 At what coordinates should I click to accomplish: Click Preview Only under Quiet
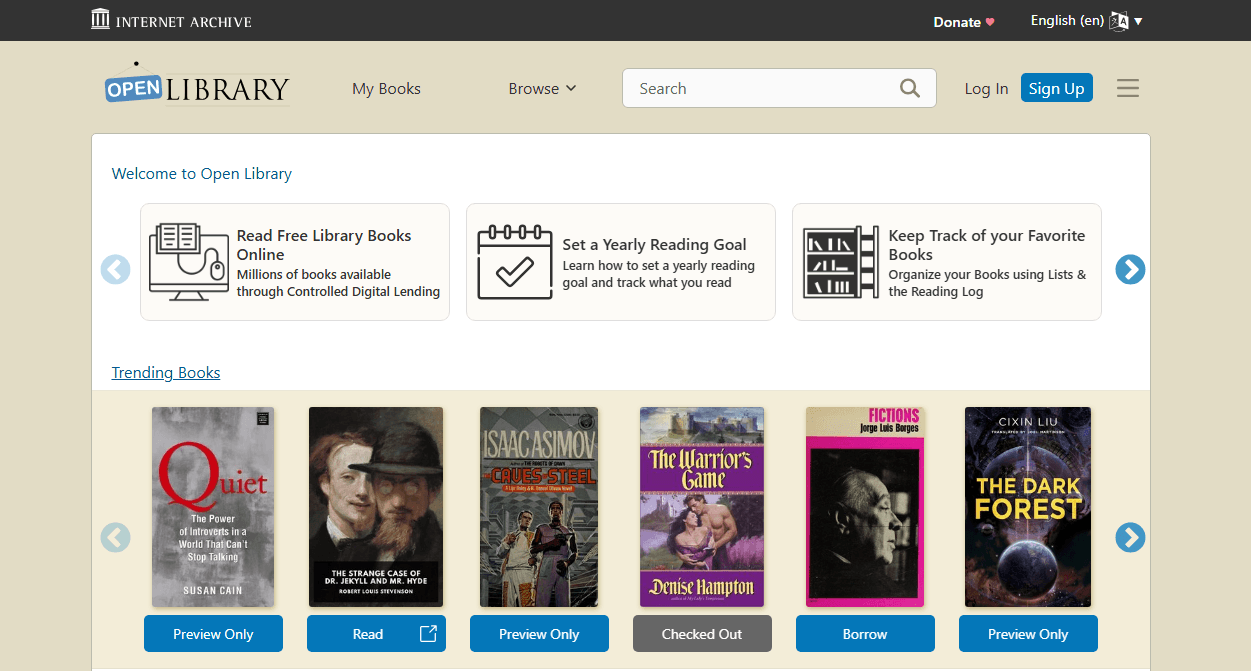[213, 634]
